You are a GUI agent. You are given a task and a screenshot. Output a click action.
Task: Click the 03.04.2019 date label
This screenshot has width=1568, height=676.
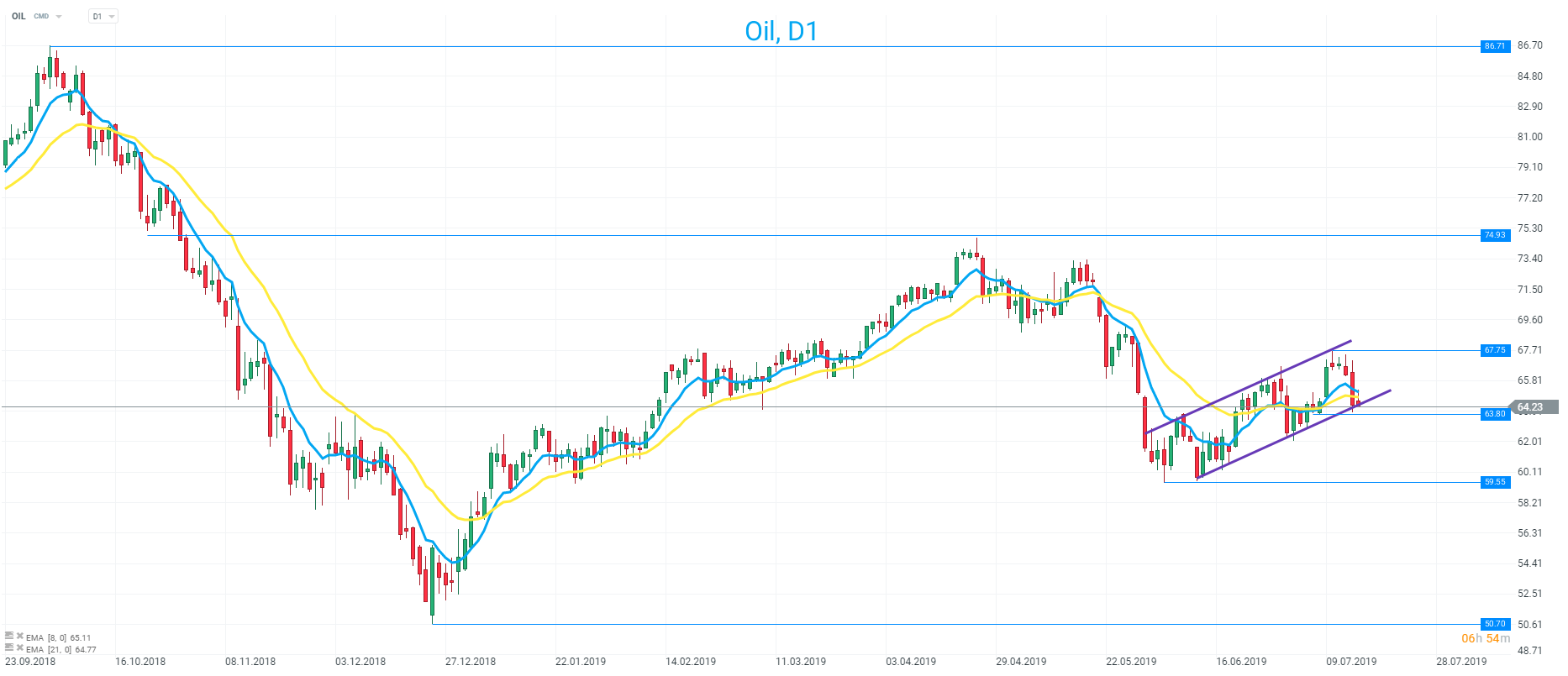(911, 662)
